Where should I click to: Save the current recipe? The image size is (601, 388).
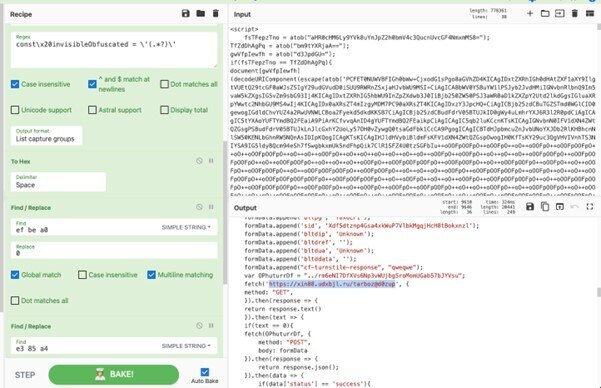coord(186,14)
